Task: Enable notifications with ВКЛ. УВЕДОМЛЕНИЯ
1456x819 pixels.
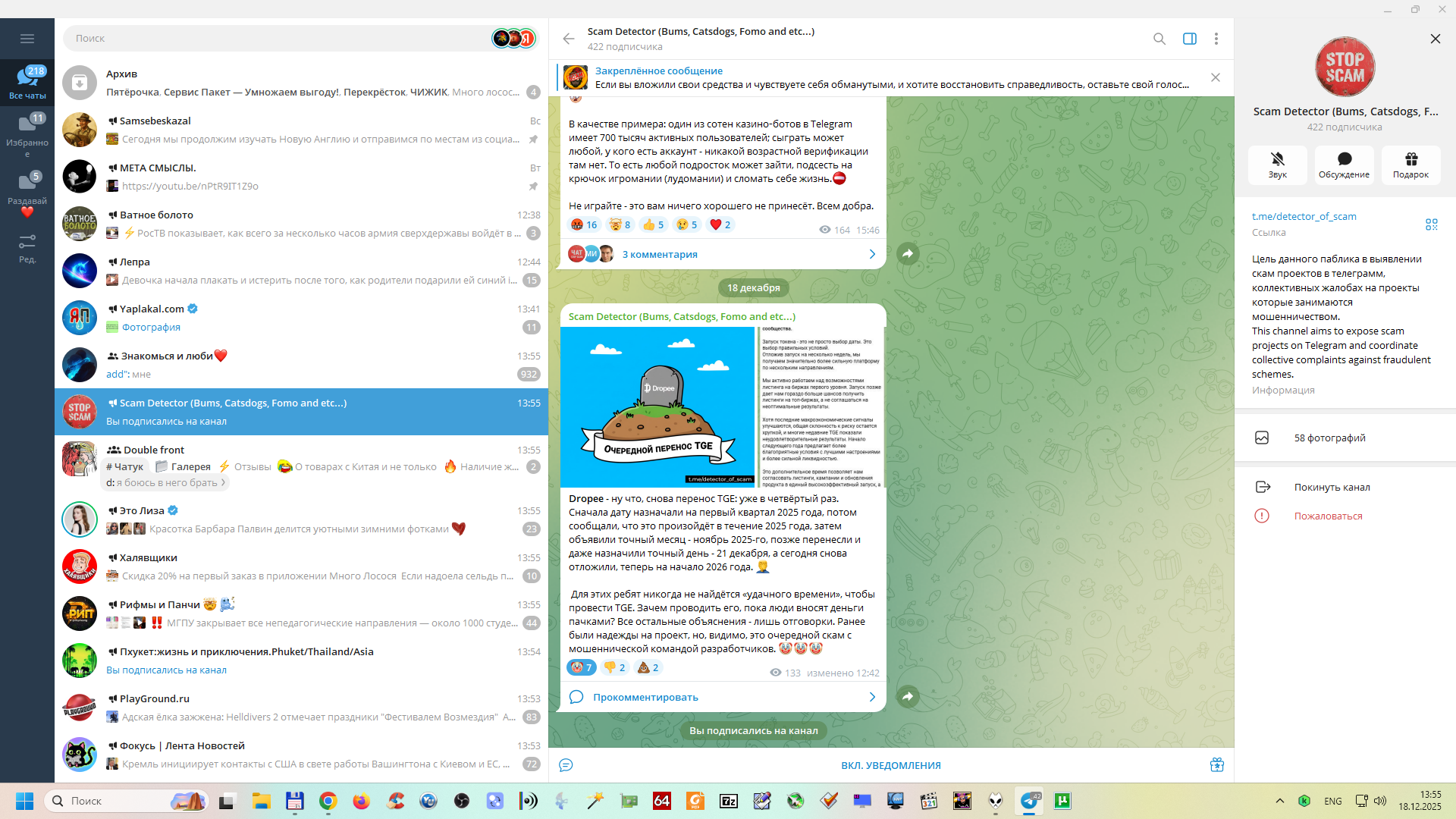Action: point(890,765)
